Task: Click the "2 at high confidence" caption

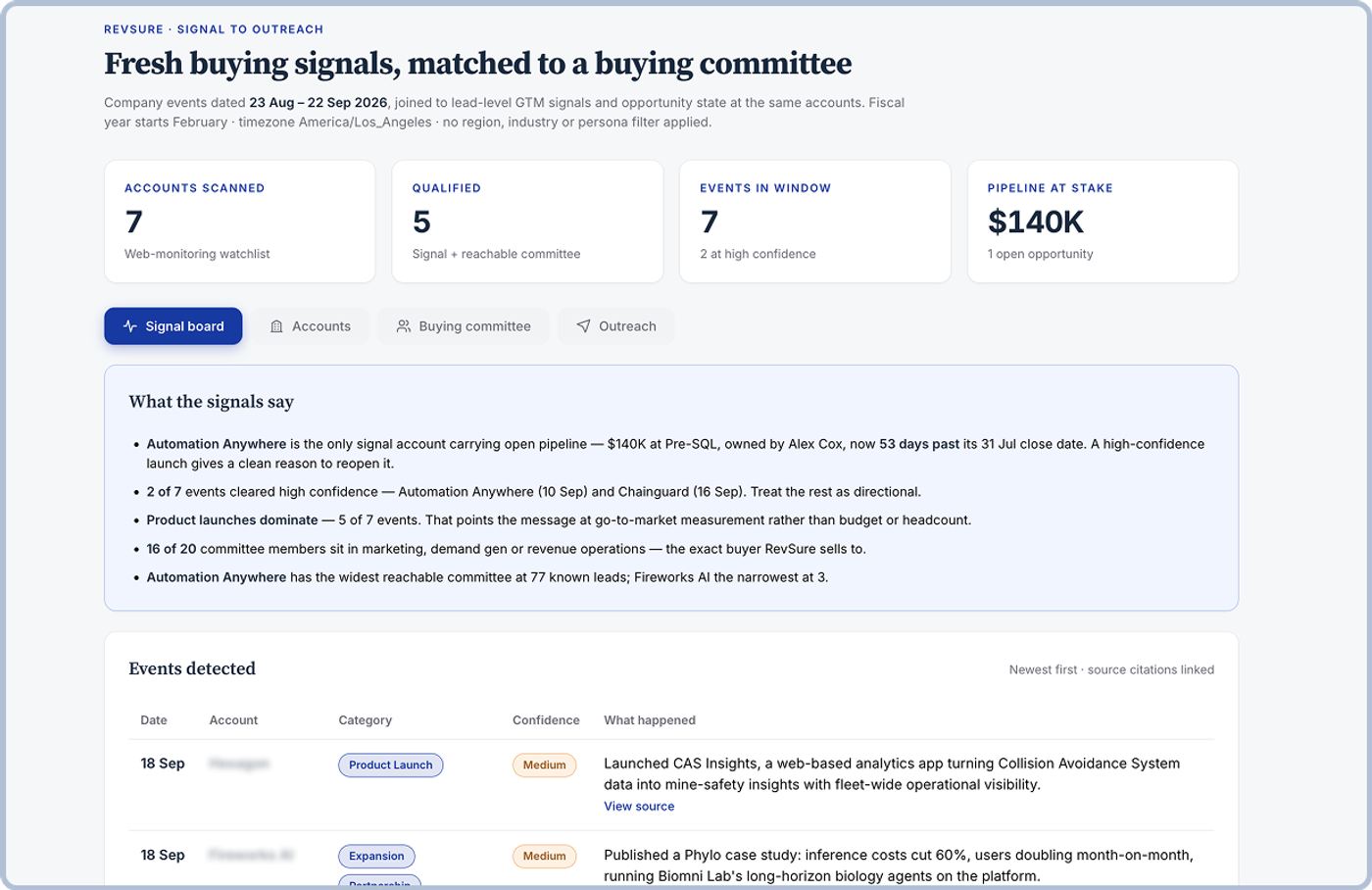Action: [x=758, y=254]
